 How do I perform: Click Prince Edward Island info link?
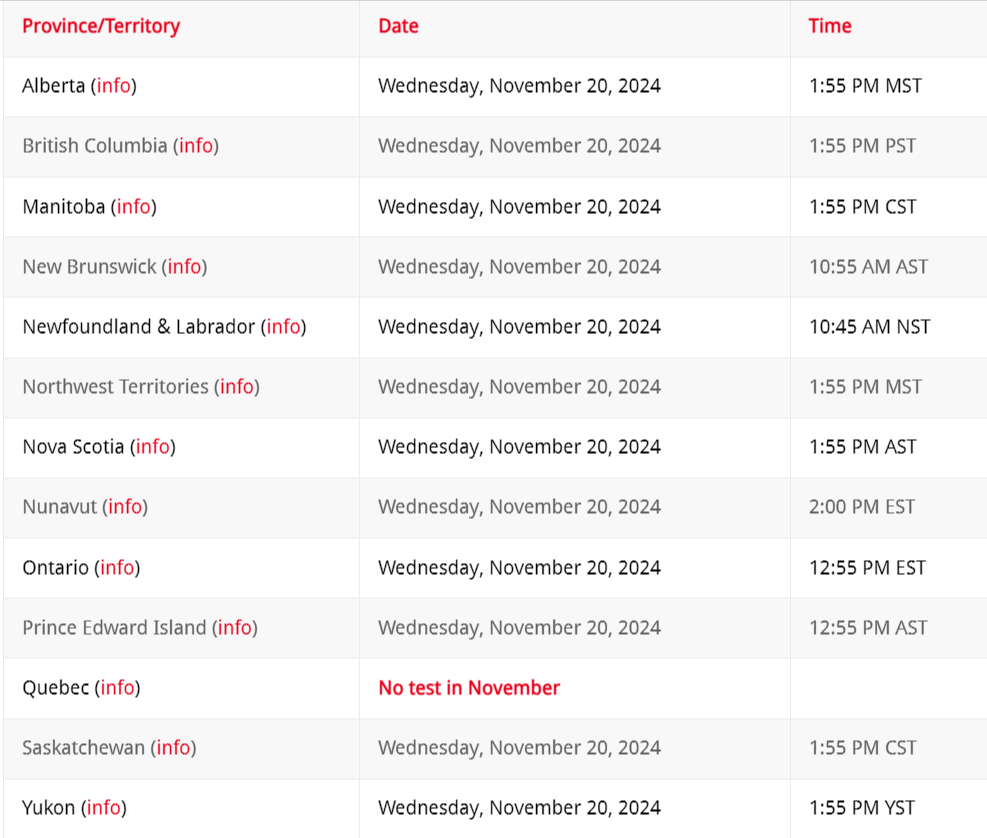234,628
